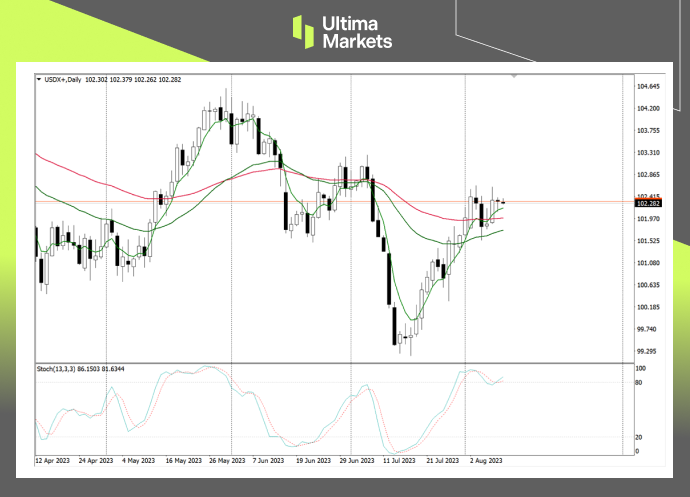Select price axis label 104.200
690x497 pixels.
[648, 109]
